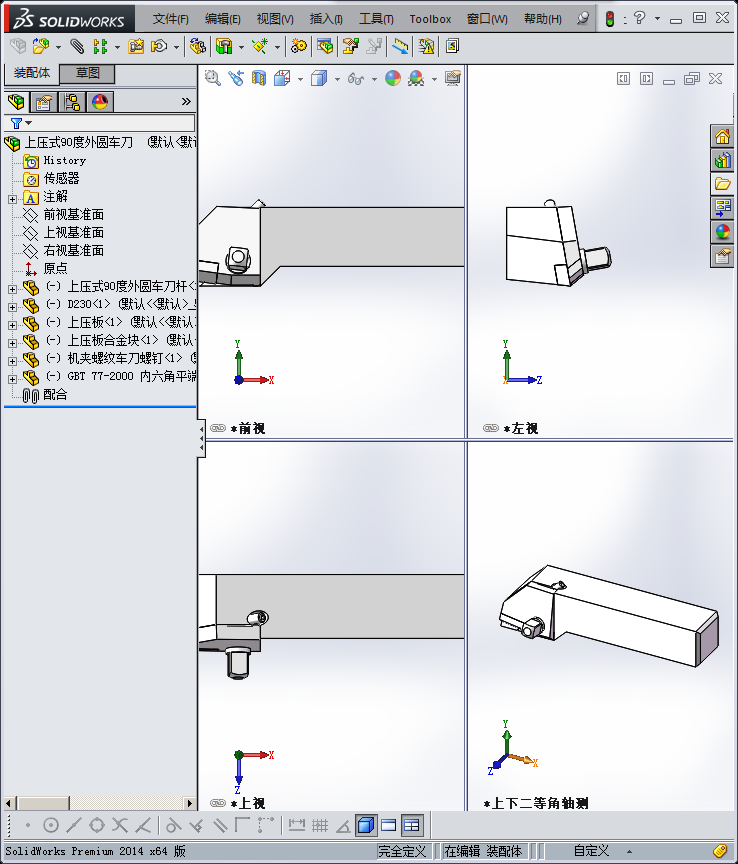Click the Linear Component Pattern icon
Screen dimensions: 738x864
[x=100, y=46]
